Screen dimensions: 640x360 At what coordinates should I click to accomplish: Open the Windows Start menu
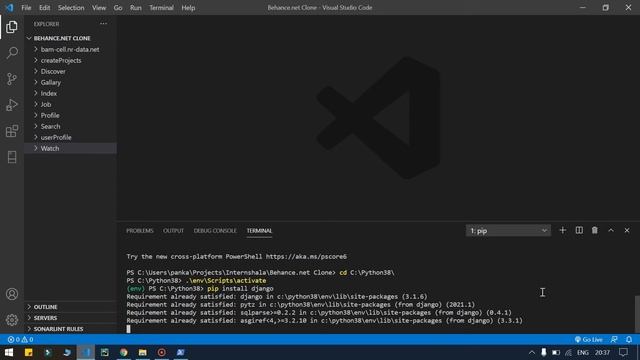pyautogui.click(x=9, y=352)
